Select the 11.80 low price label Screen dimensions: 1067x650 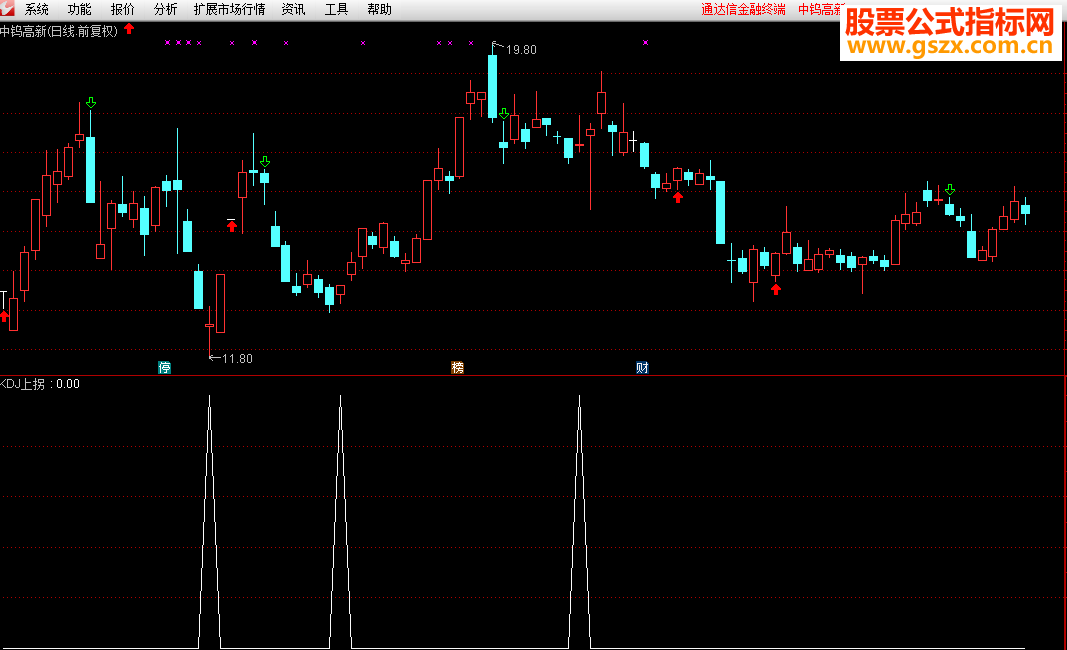point(237,359)
